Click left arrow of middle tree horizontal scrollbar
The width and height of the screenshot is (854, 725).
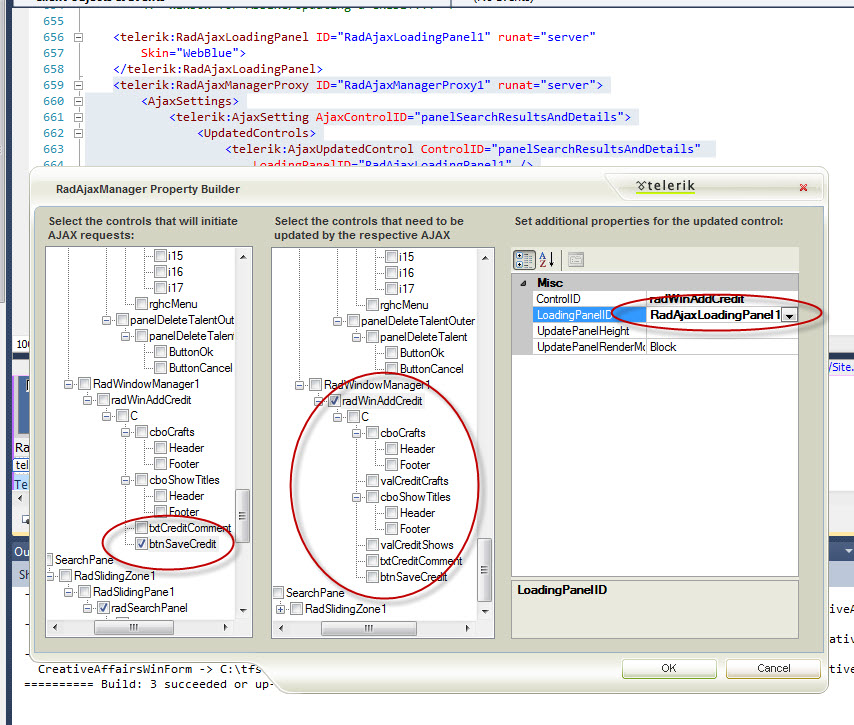(x=281, y=628)
